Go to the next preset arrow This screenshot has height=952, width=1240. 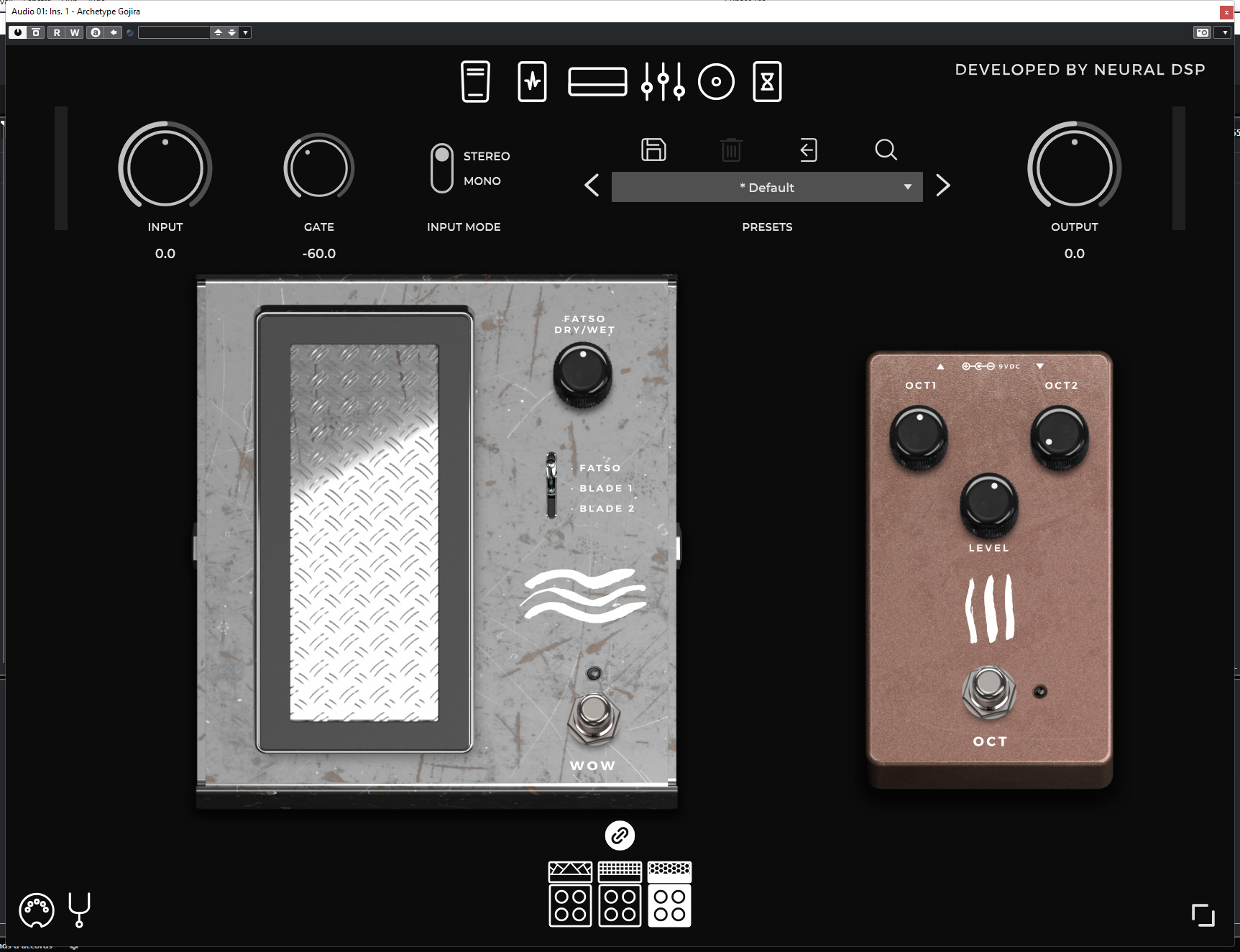943,186
